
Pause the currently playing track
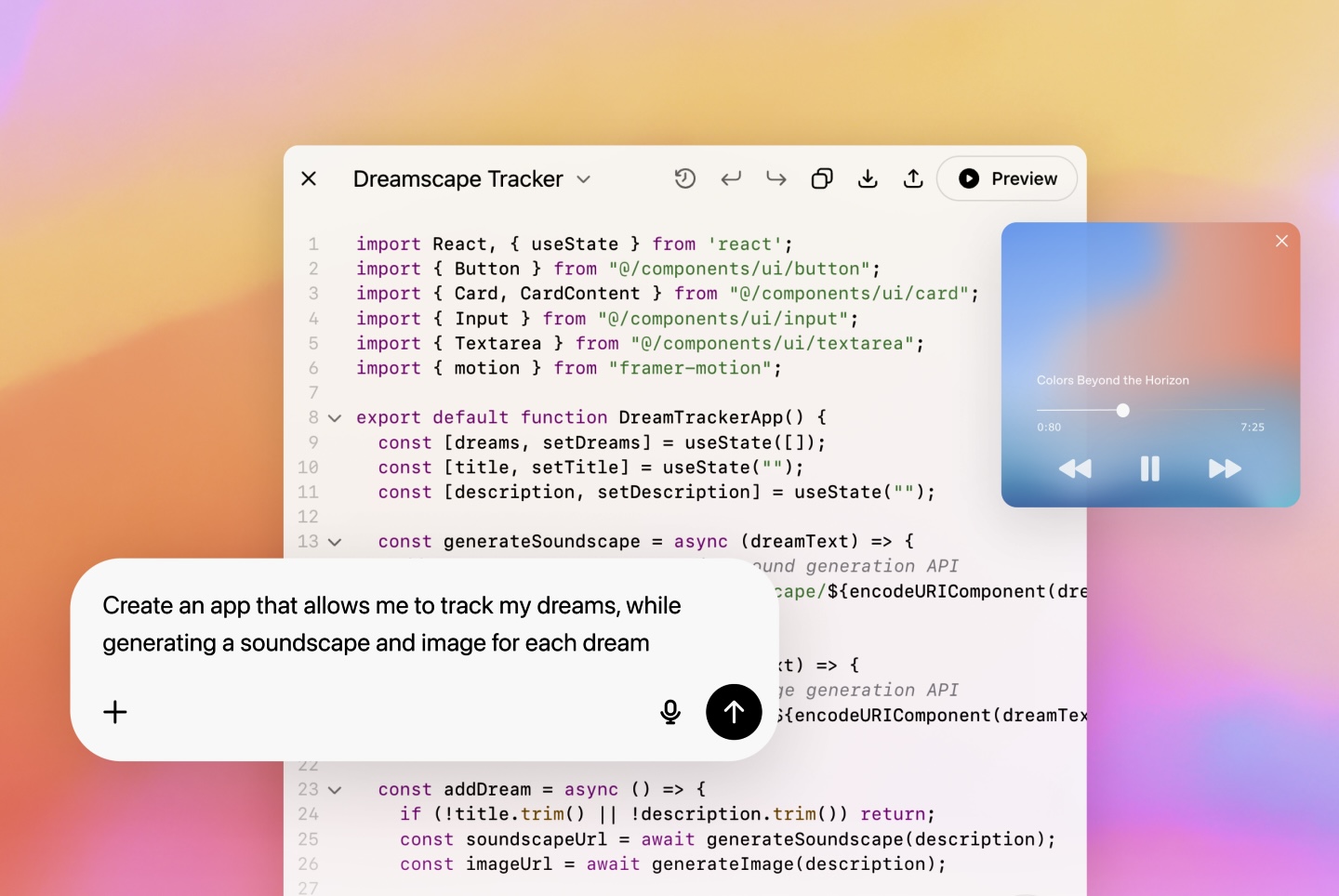point(1150,468)
